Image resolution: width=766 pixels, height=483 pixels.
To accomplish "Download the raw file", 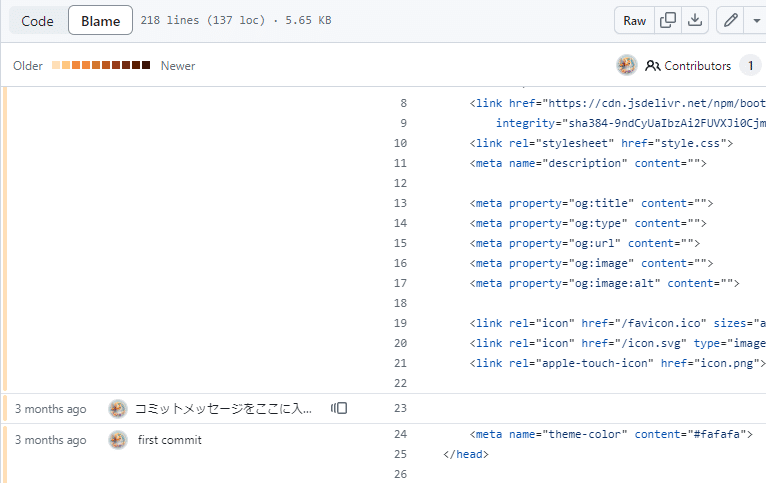I will tap(695, 21).
